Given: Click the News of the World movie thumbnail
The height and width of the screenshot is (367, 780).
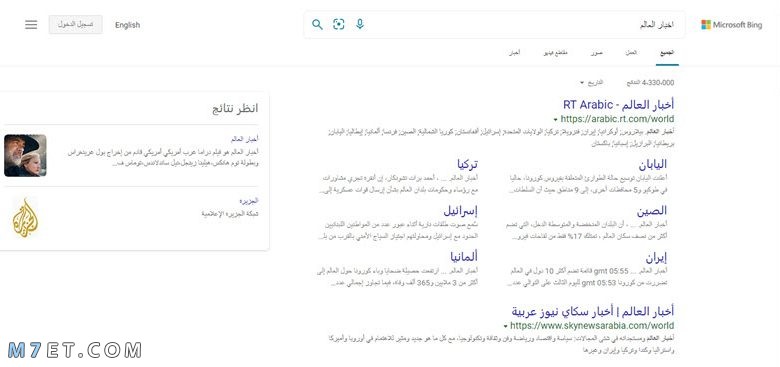Looking at the screenshot, I should click(25, 155).
